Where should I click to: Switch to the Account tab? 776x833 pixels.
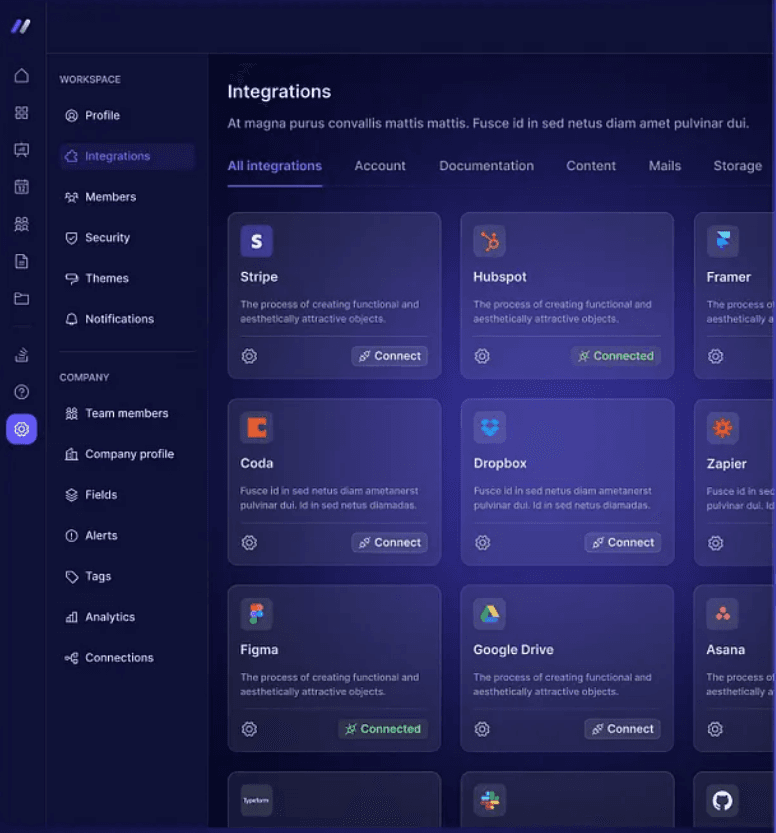(380, 166)
